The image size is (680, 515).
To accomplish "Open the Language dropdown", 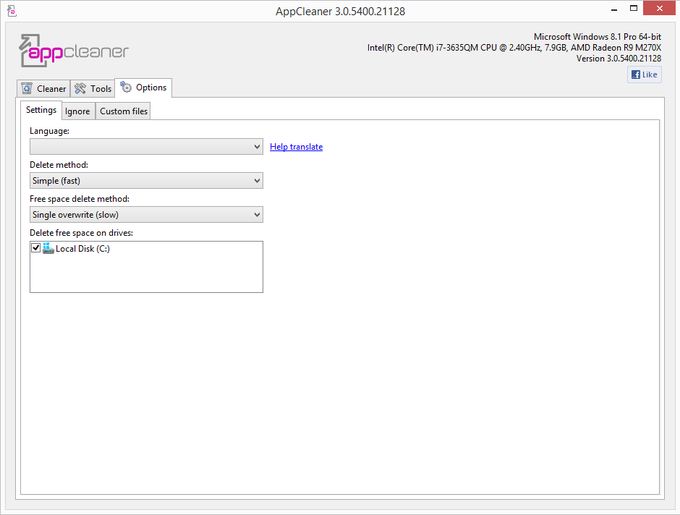I will [146, 147].
